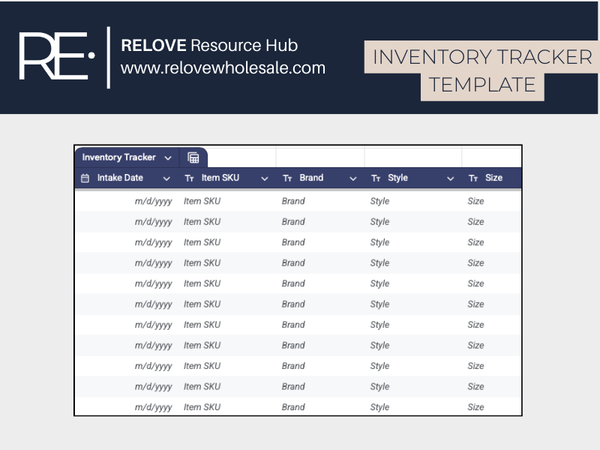This screenshot has width=600, height=450.
Task: Open the Intake Date column dropdown arrow
Action: pos(167,178)
